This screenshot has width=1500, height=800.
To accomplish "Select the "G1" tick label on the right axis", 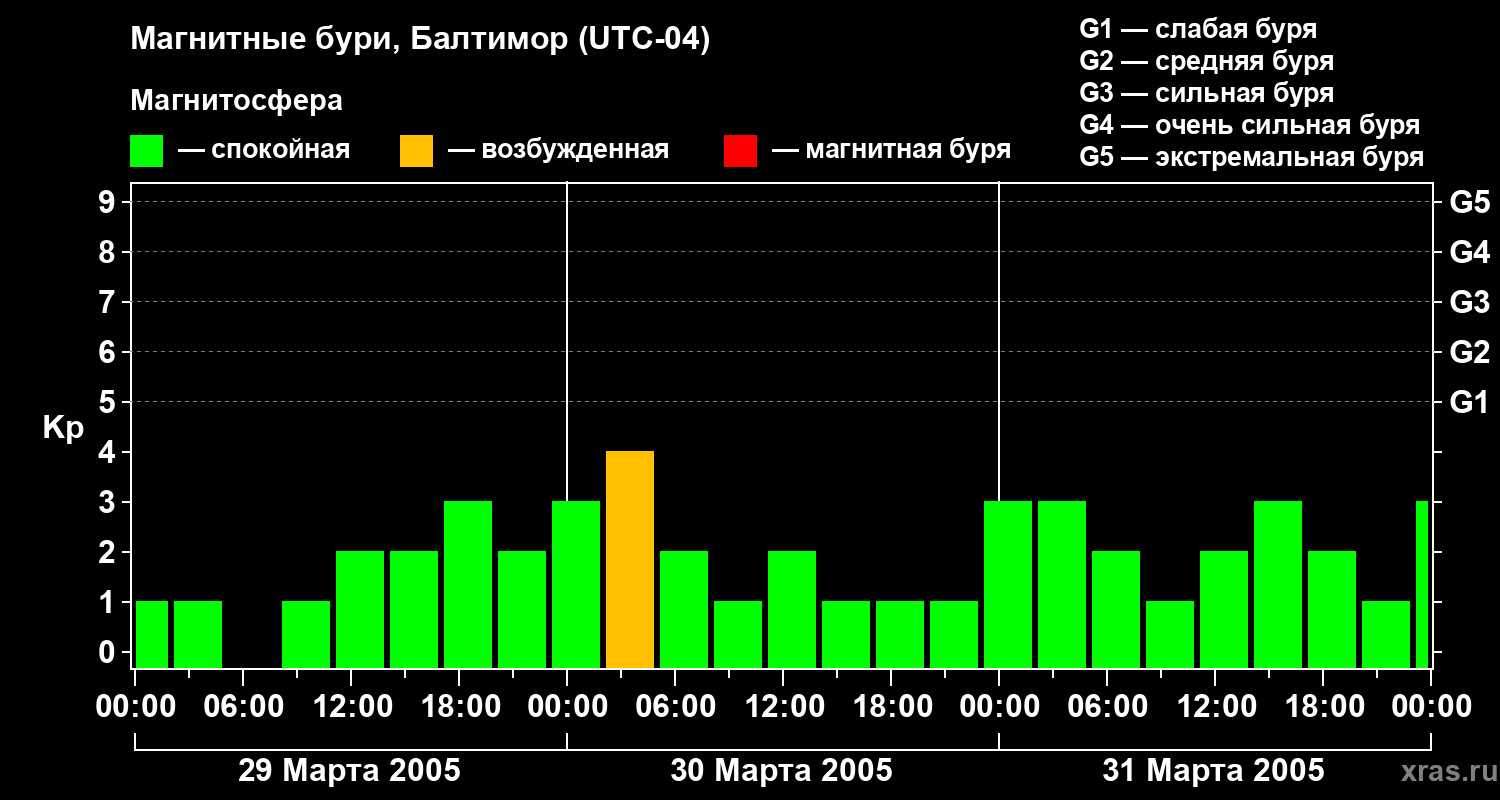I will pos(1470,402).
